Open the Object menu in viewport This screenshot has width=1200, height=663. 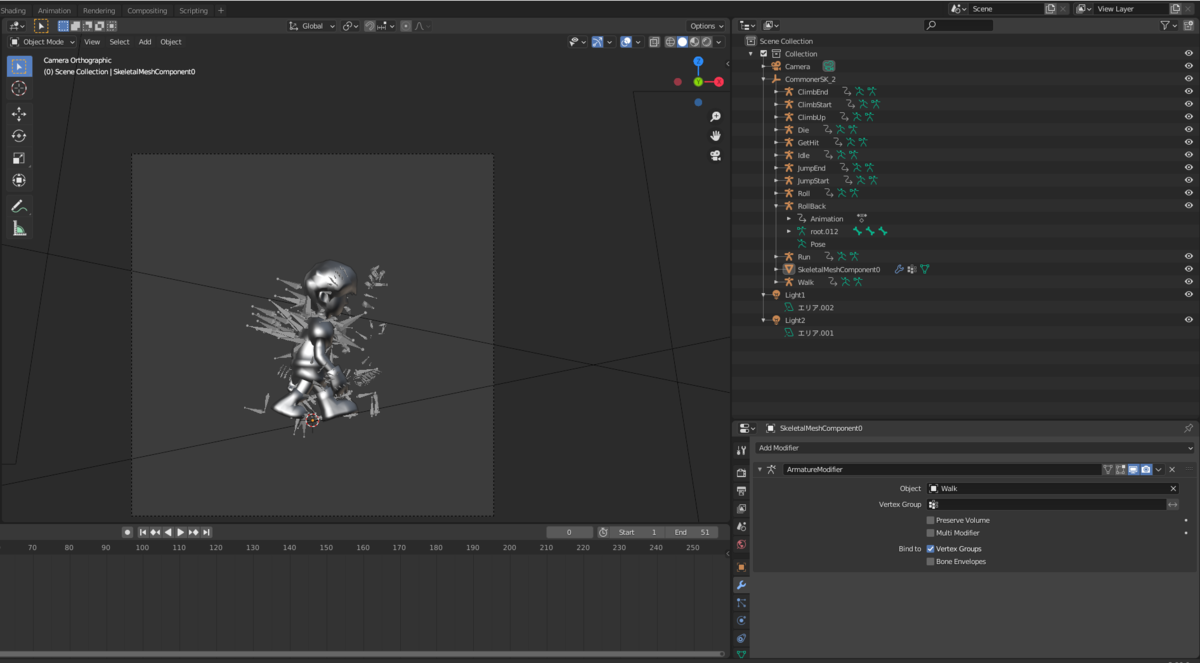tap(171, 42)
